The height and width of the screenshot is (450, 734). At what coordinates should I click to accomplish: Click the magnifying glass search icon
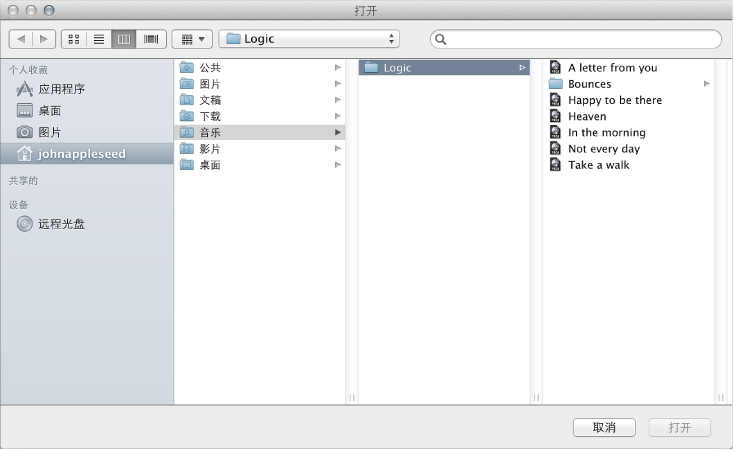tap(440, 39)
